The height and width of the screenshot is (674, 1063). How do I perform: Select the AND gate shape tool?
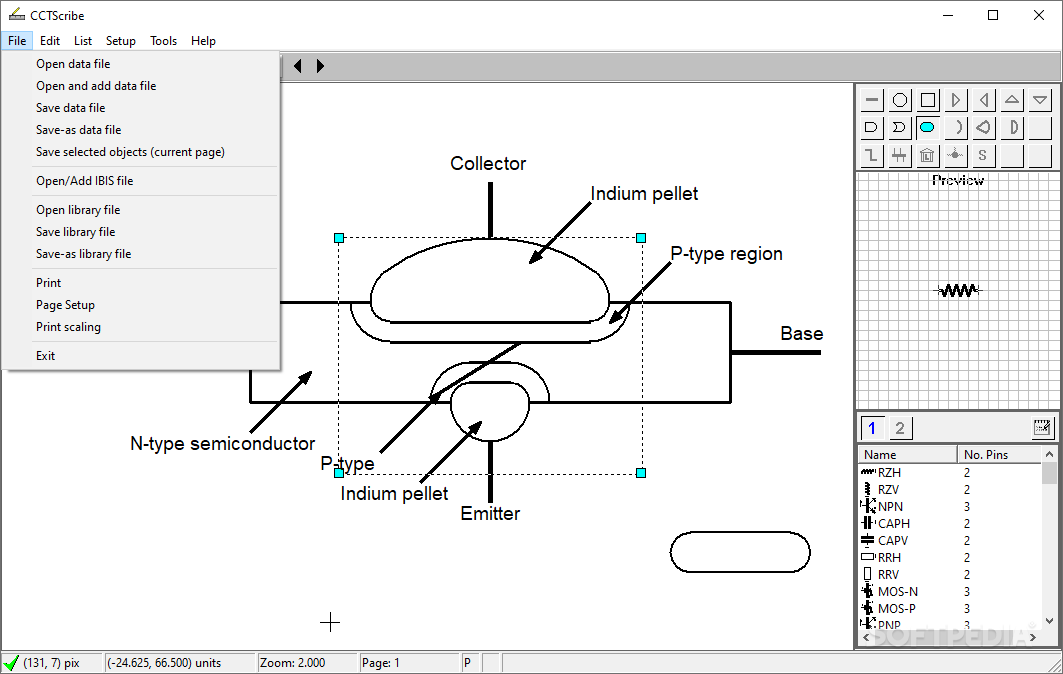click(x=872, y=127)
